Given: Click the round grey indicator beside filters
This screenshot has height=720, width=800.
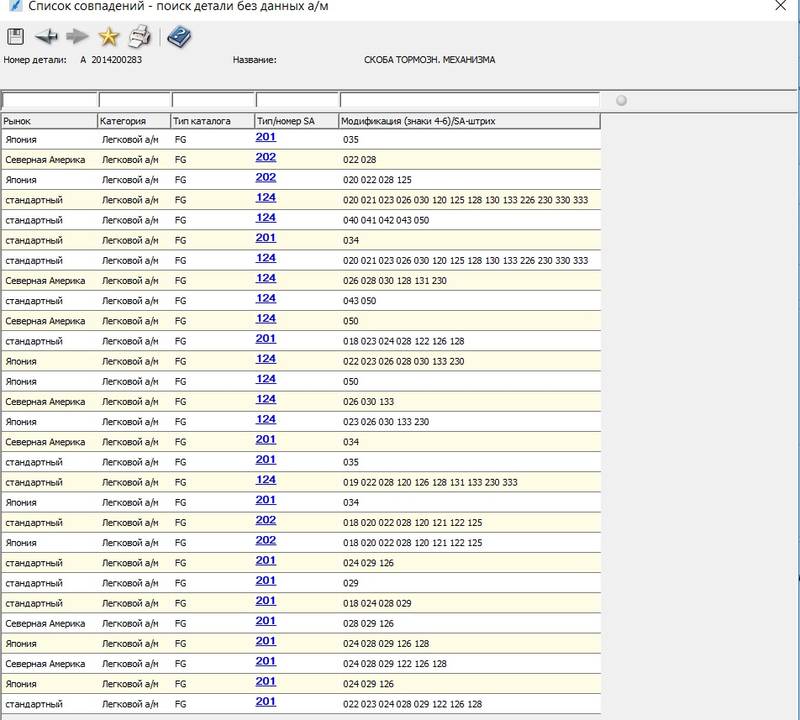Looking at the screenshot, I should click(622, 100).
